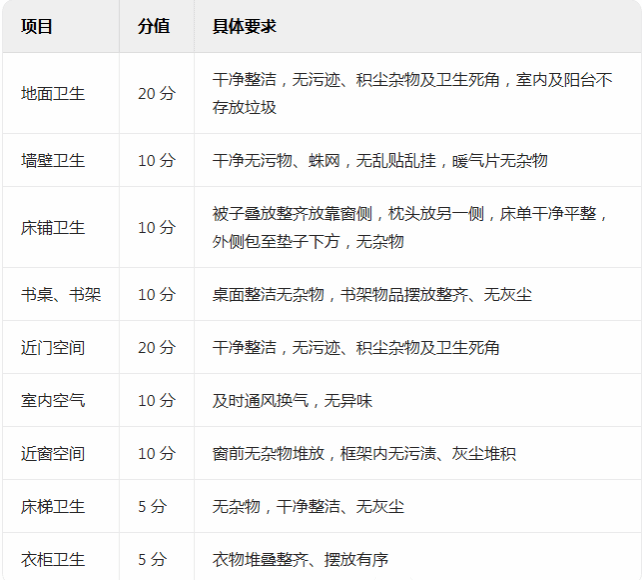Select the 衣柜卫生 row label

click(53, 560)
